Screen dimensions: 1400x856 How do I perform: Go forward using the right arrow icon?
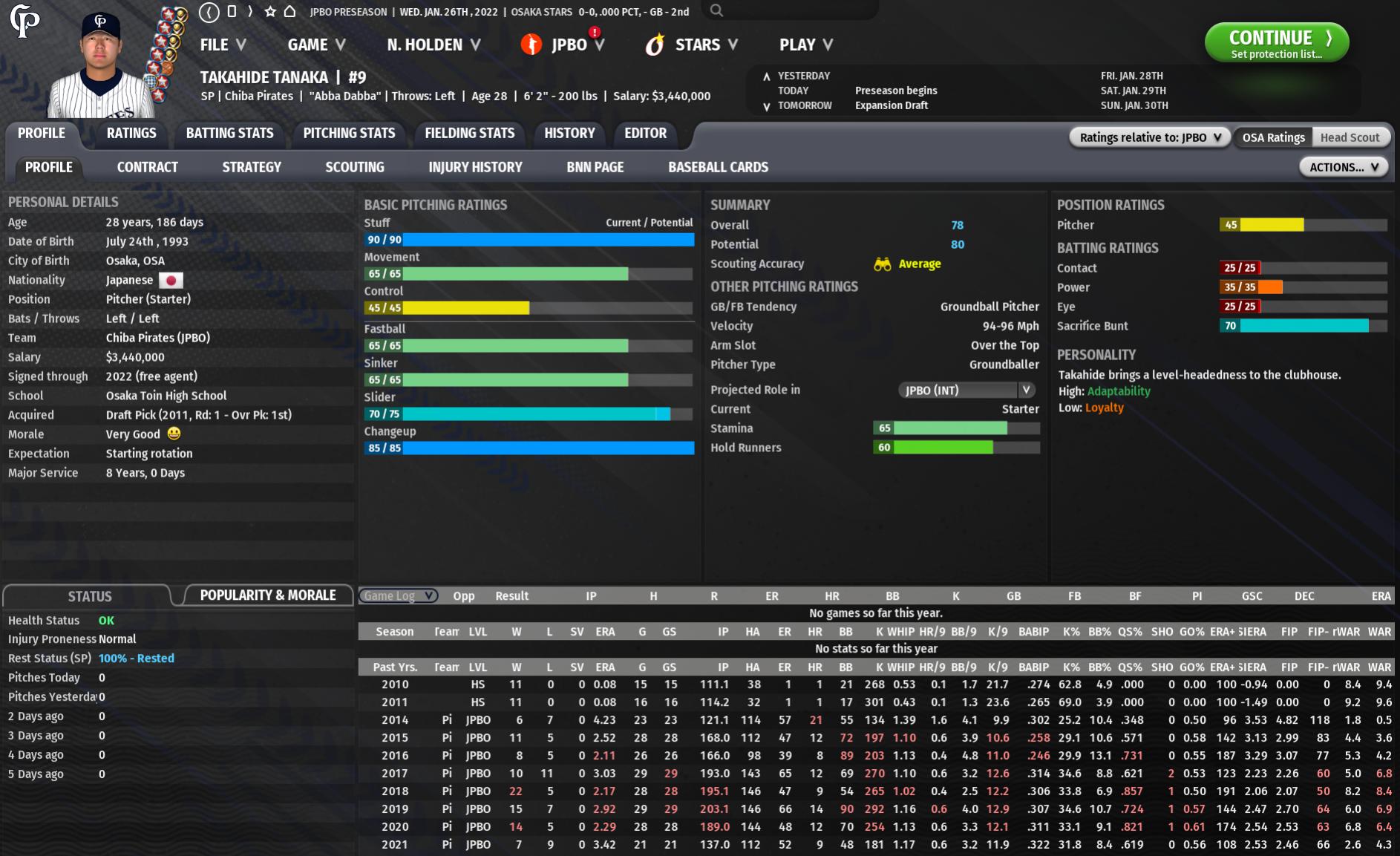tap(250, 12)
